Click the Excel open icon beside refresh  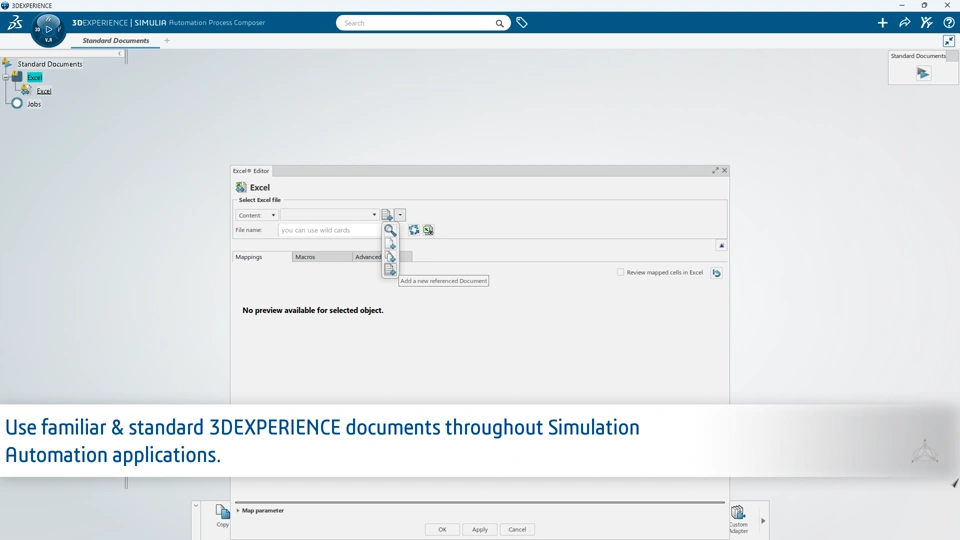pyautogui.click(x=428, y=230)
